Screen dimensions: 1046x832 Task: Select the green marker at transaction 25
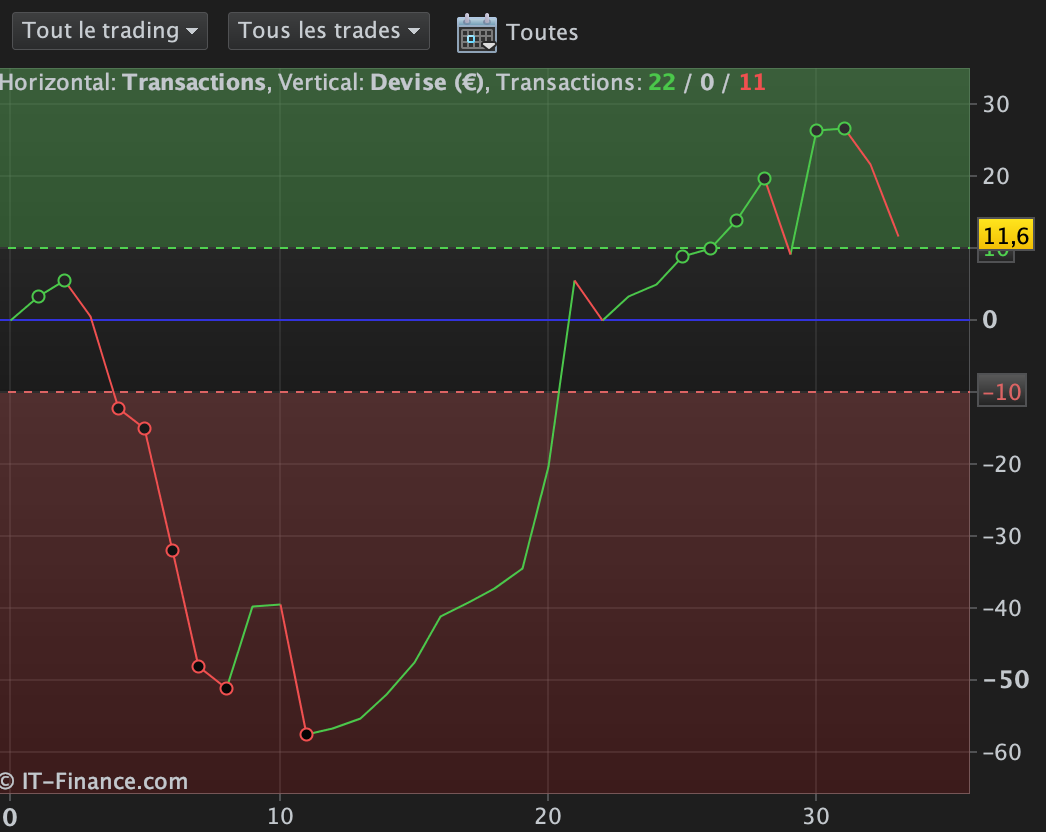click(682, 256)
